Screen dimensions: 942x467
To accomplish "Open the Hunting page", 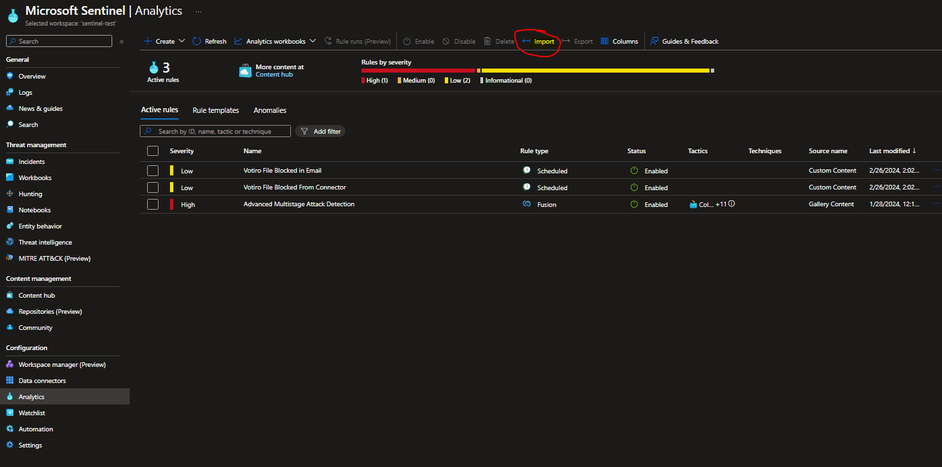I will tap(30, 194).
